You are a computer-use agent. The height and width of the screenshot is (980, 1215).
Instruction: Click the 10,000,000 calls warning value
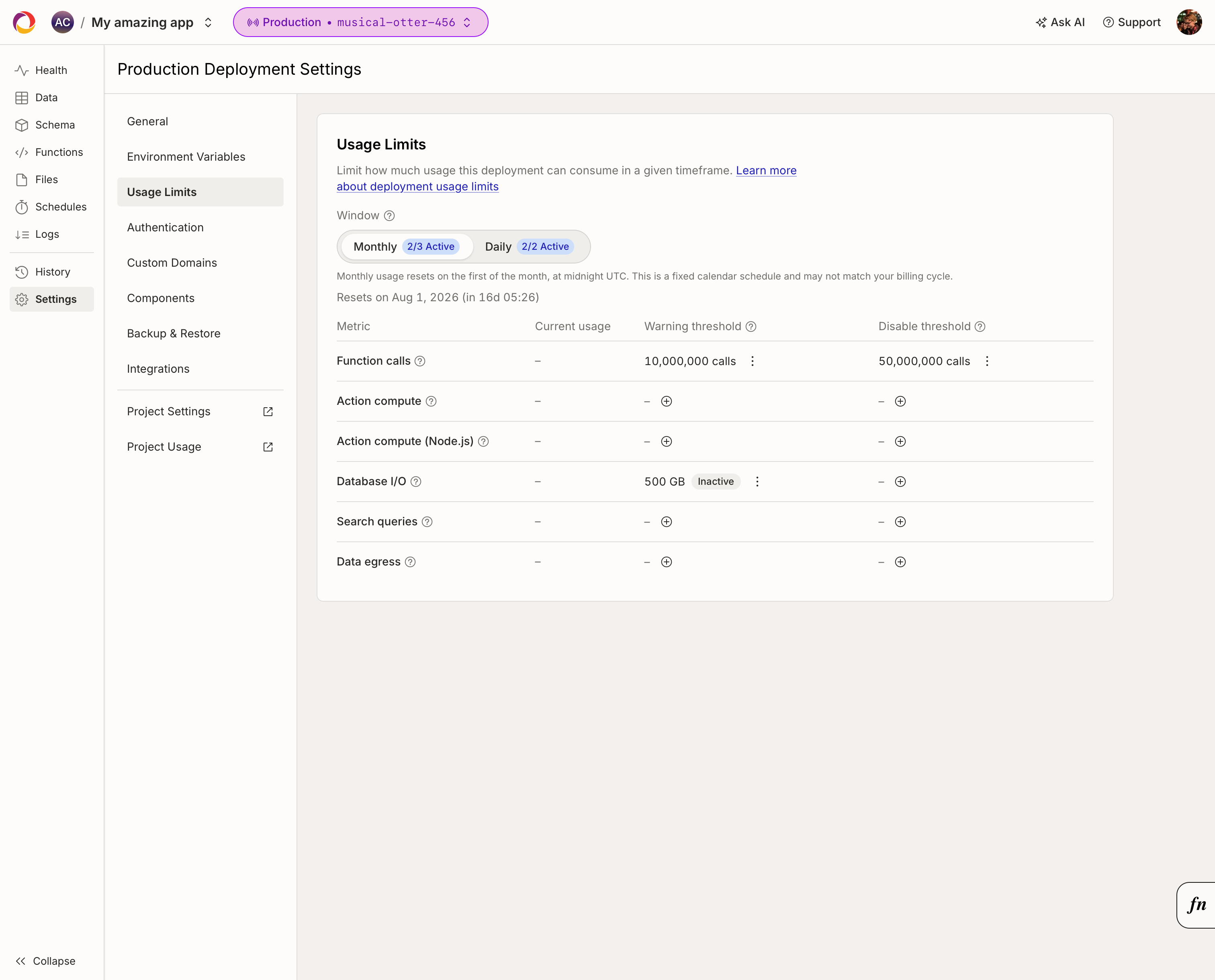pos(690,361)
